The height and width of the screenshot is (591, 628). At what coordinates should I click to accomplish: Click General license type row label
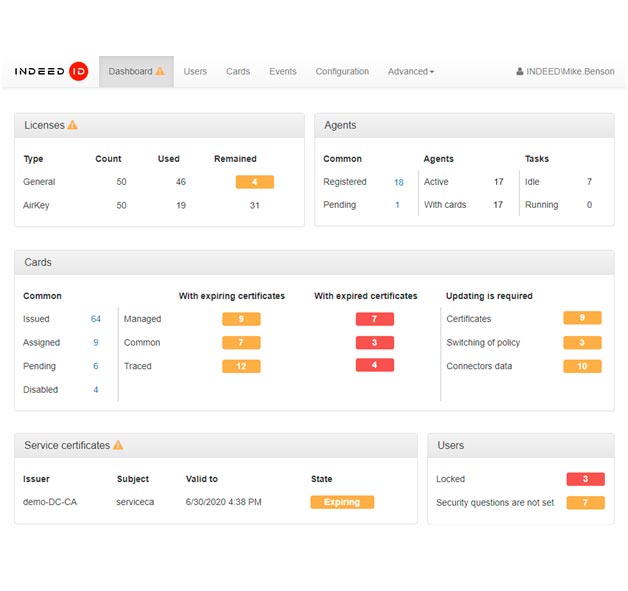39,182
